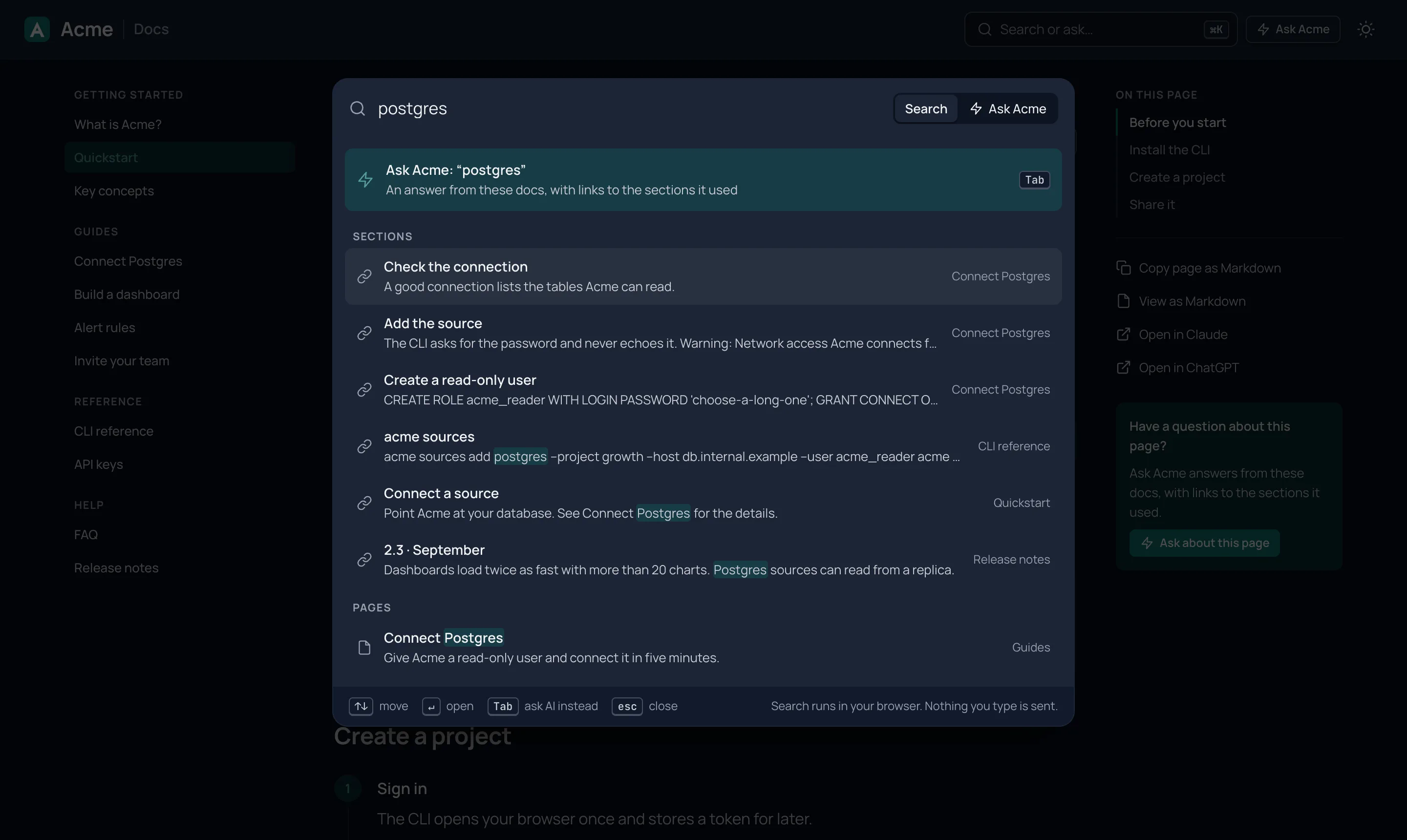Click external link icon for Open in Claude
The width and height of the screenshot is (1407, 840).
(1123, 335)
